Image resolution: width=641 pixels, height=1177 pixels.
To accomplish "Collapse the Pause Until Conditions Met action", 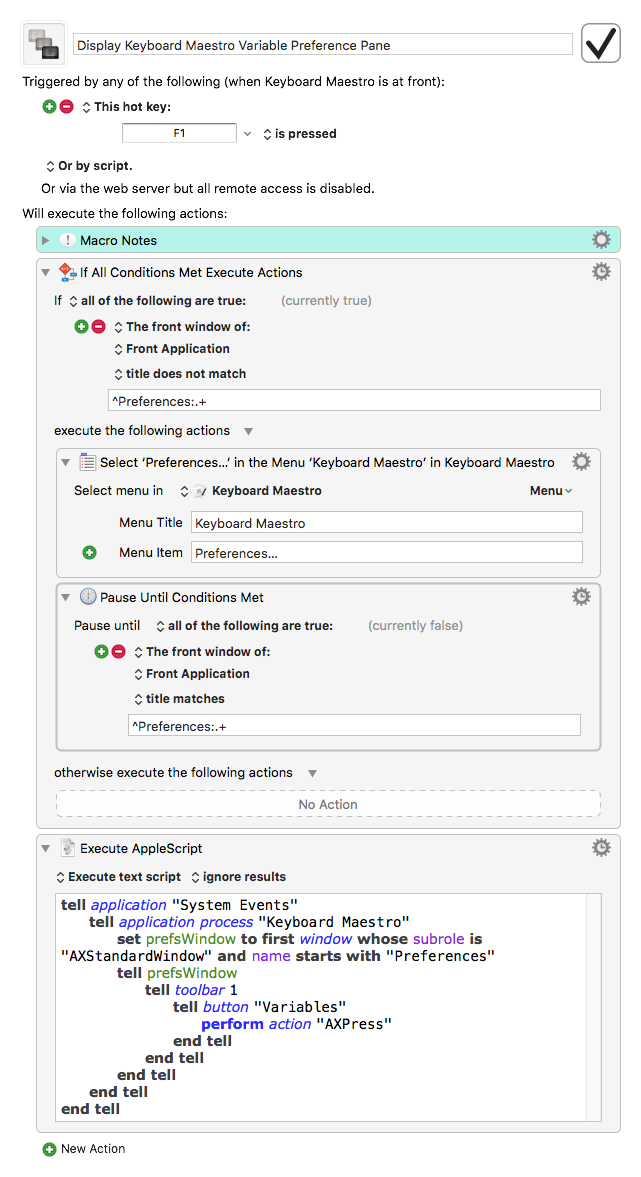I will (65, 598).
